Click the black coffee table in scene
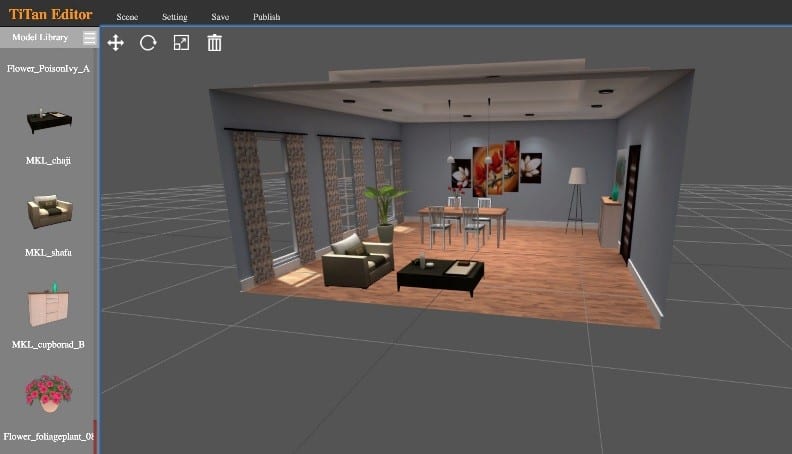The height and width of the screenshot is (454, 792). [440, 275]
